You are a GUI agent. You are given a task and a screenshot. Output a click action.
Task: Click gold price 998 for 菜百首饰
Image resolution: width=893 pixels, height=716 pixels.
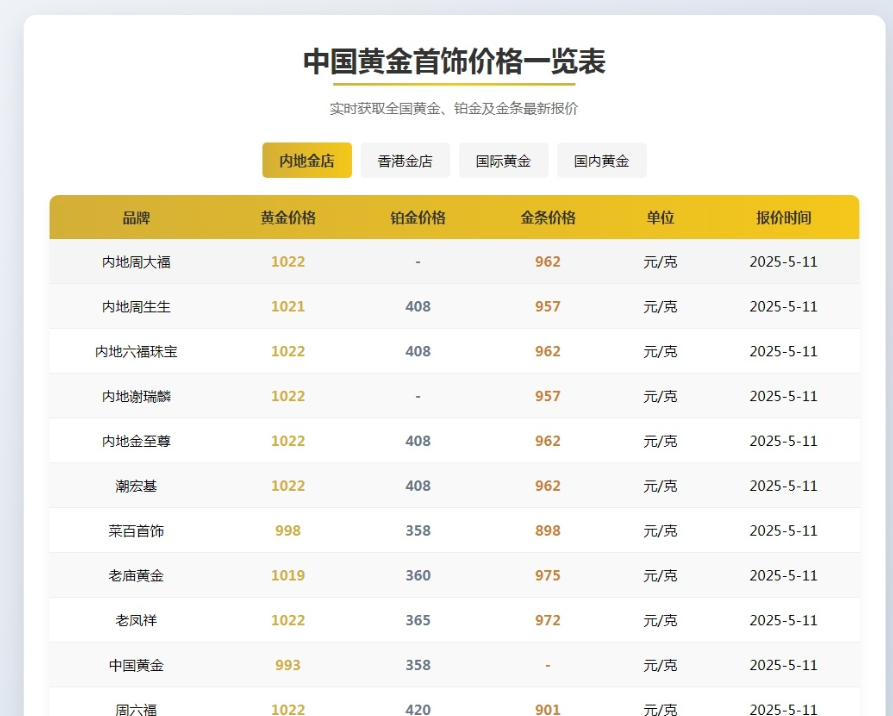[288, 531]
